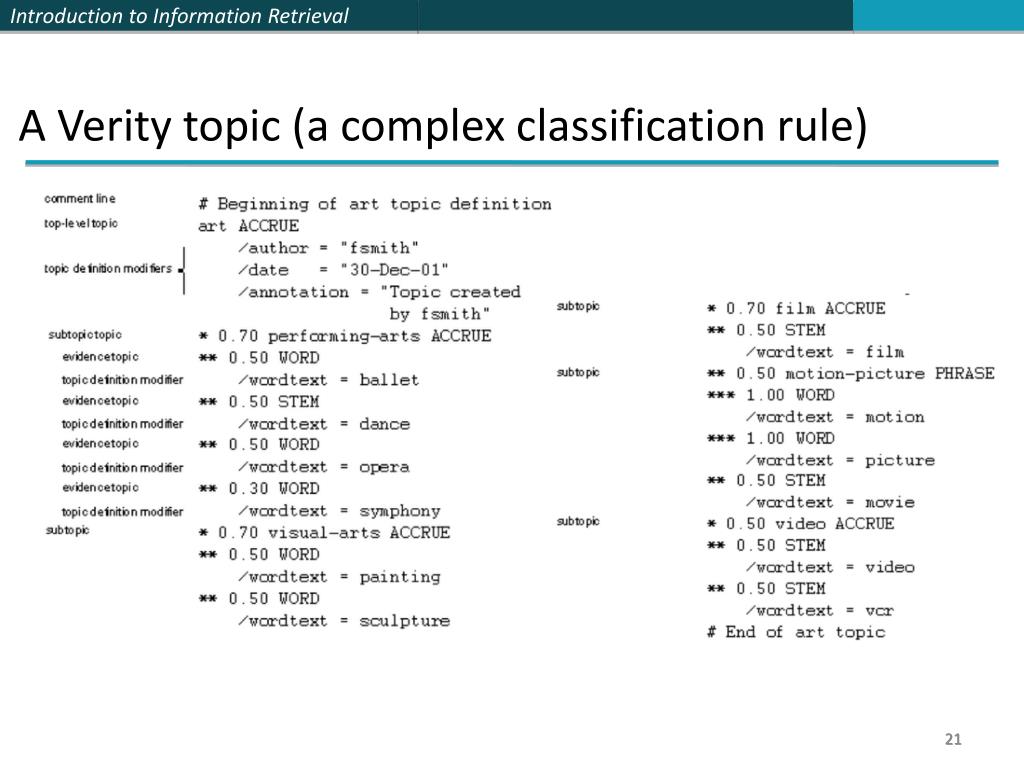Select line "# Beginning of art topic definition"

(375, 204)
